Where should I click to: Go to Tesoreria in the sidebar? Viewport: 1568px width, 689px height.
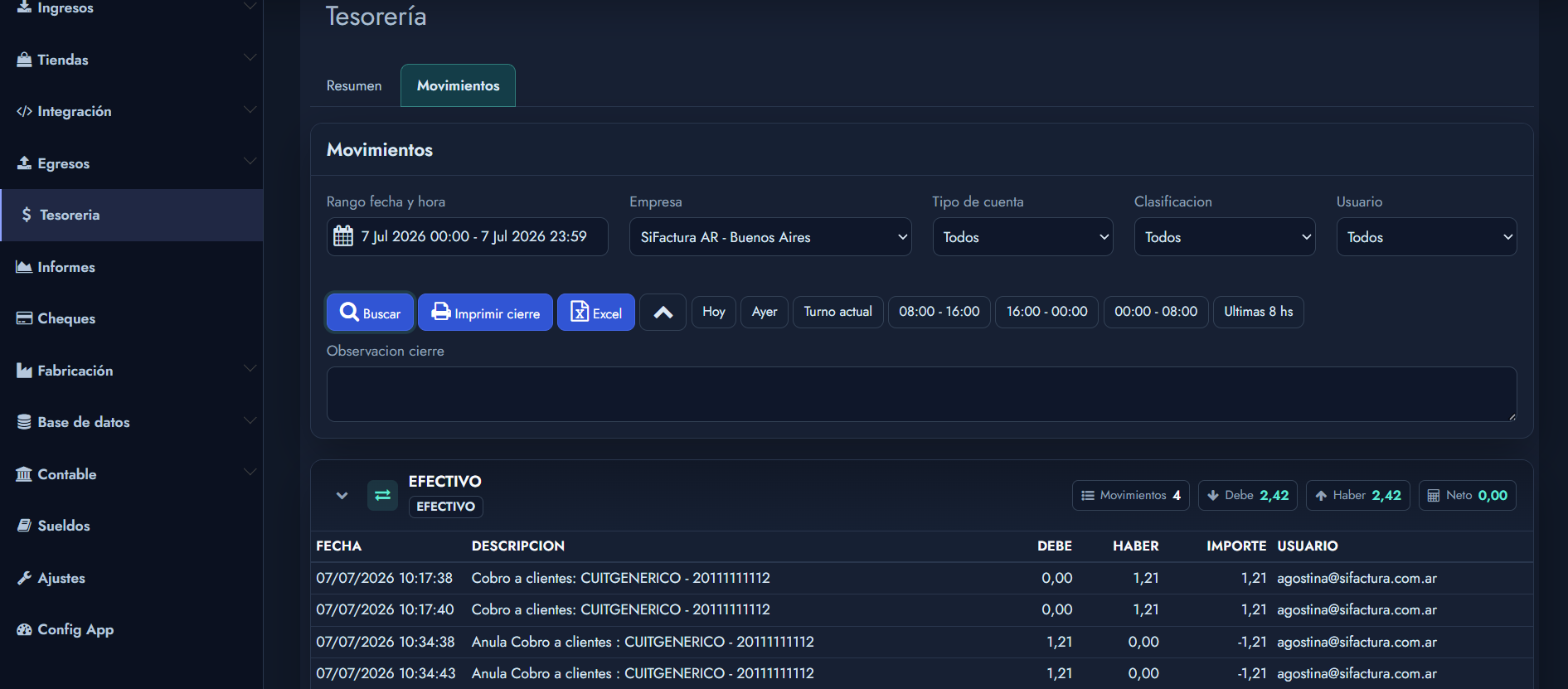coord(132,215)
